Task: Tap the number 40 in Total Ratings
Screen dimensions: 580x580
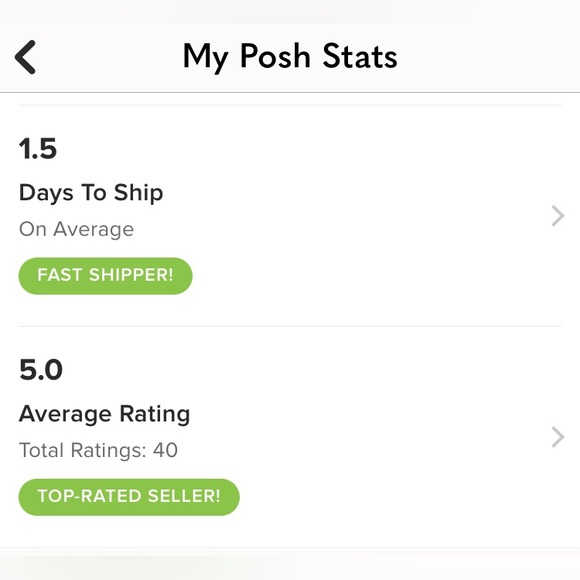Action: tap(166, 450)
